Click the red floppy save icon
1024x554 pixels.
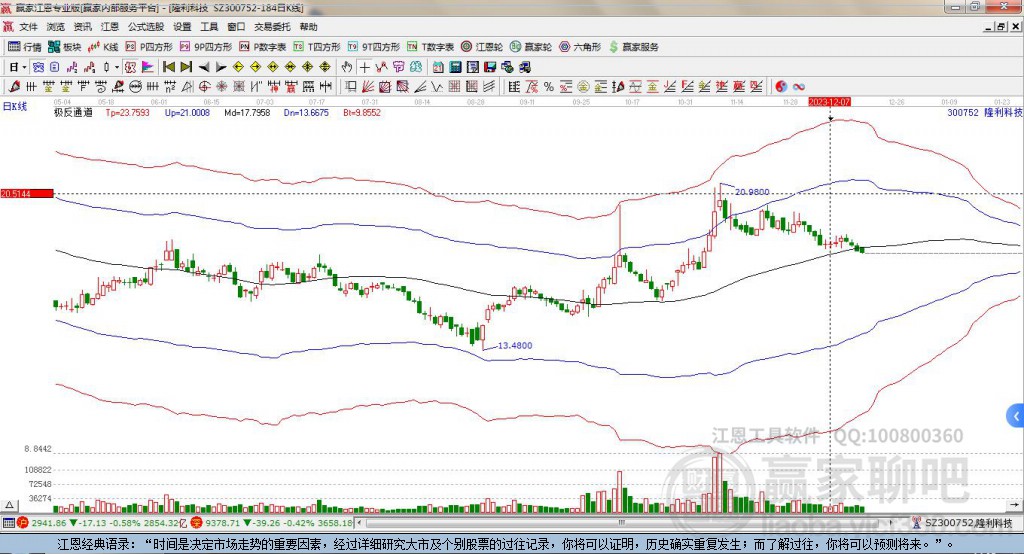point(490,67)
